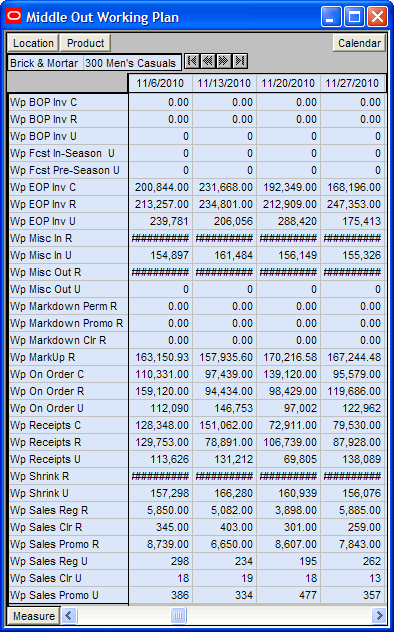Select the Wp On Order C row label
The width and height of the screenshot is (394, 632).
click(68, 374)
